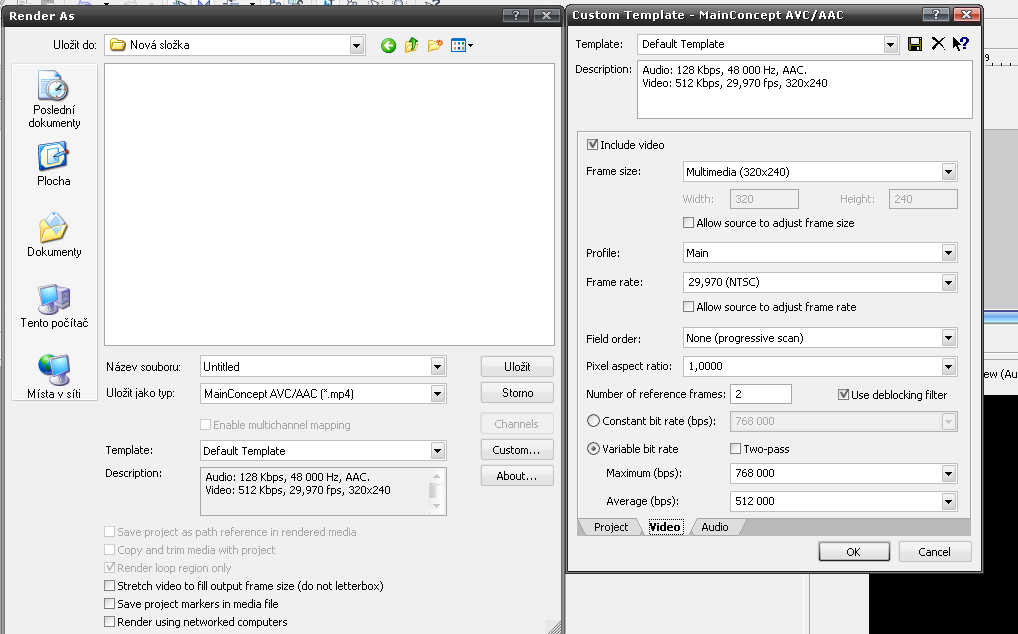Screen dimensions: 1018x634
Task: Open the Frame size dropdown
Action: click(x=949, y=172)
